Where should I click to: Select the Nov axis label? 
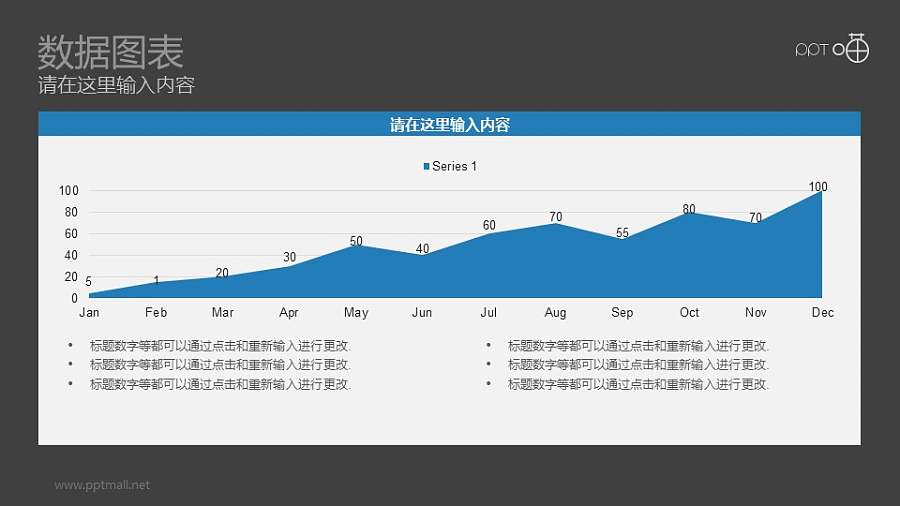click(755, 312)
